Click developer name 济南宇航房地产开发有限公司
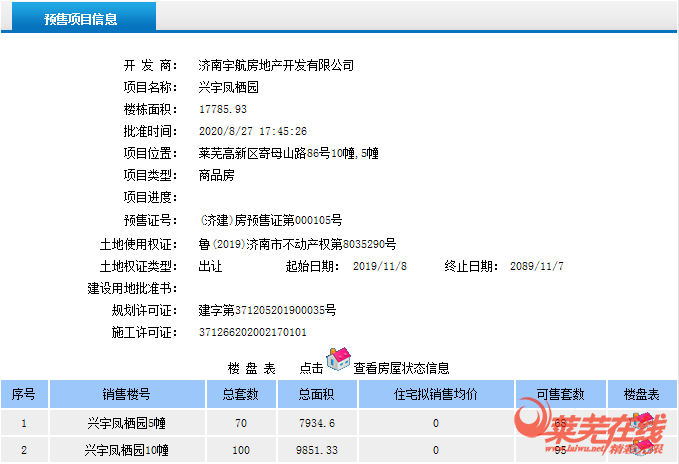Viewport: 679px width, 464px height. click(276, 65)
